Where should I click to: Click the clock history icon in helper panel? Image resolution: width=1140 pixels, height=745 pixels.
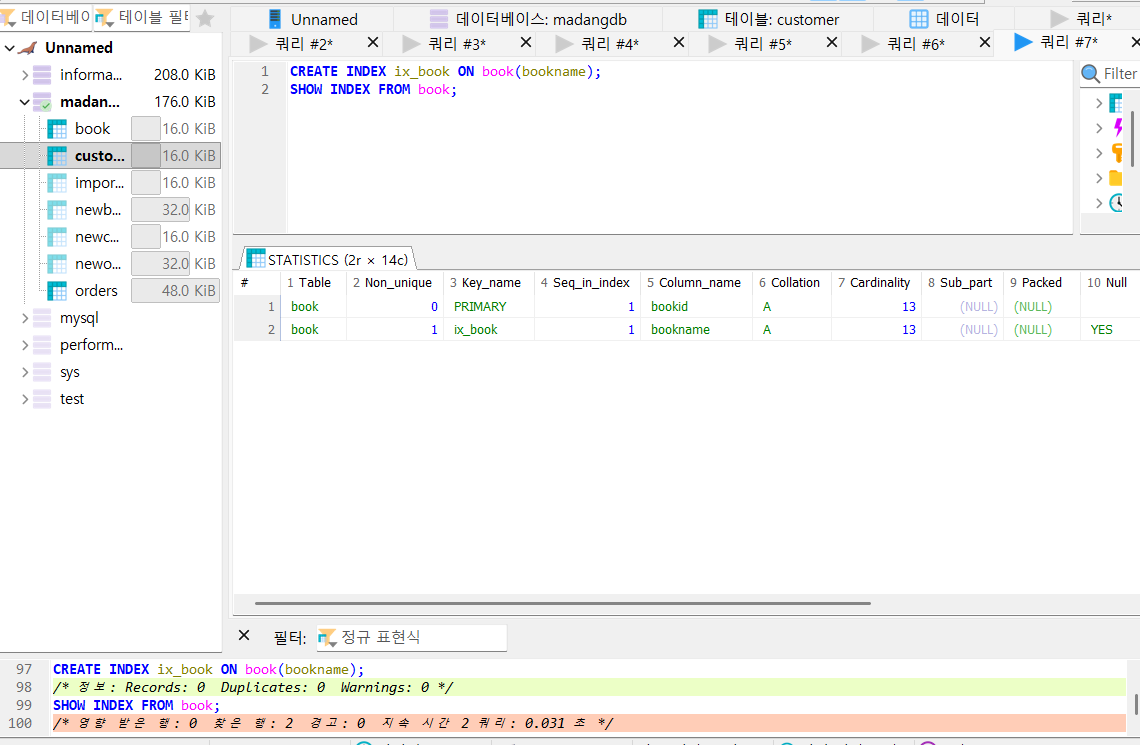coord(1117,203)
